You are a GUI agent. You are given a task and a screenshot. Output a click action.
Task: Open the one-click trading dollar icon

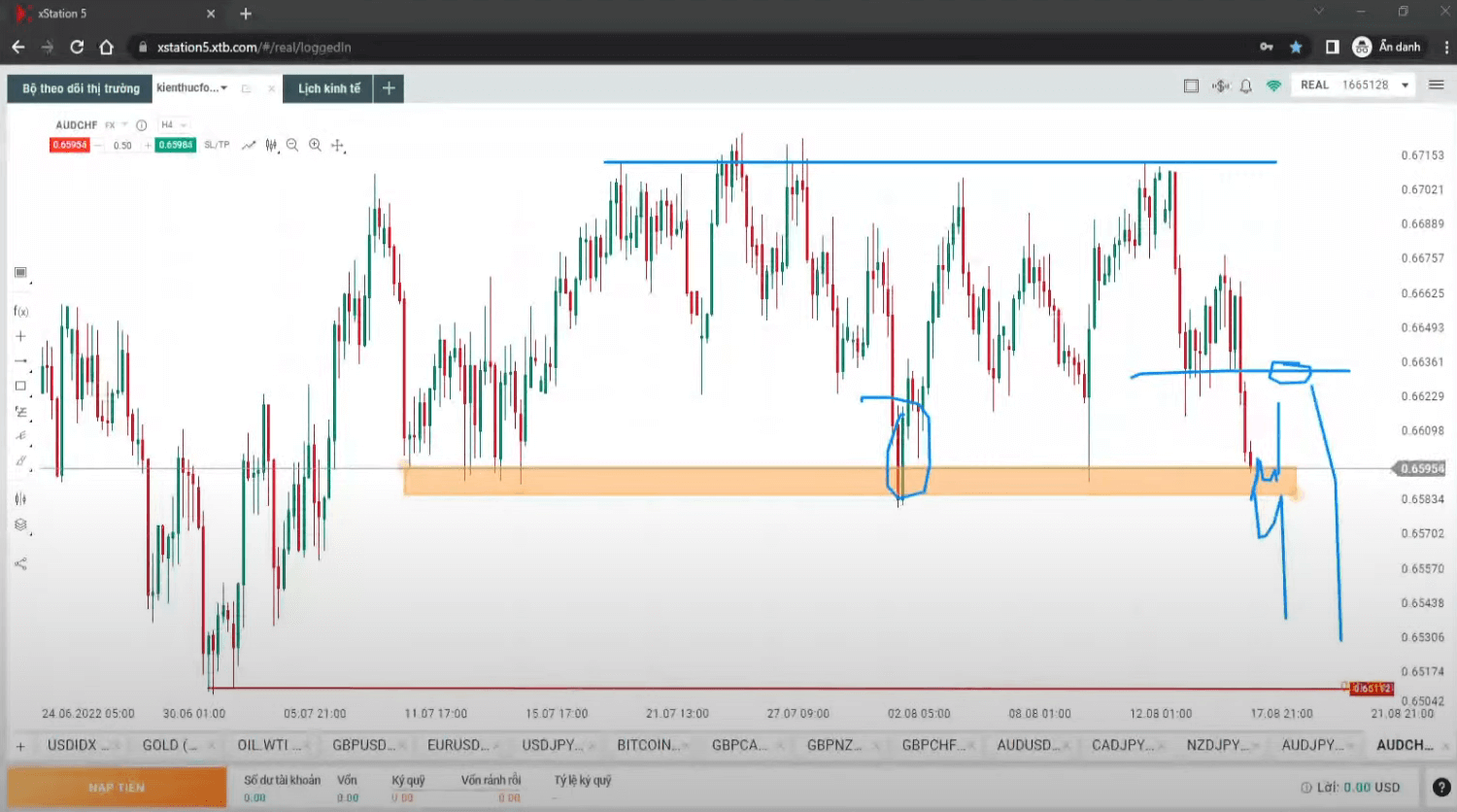tap(1220, 85)
